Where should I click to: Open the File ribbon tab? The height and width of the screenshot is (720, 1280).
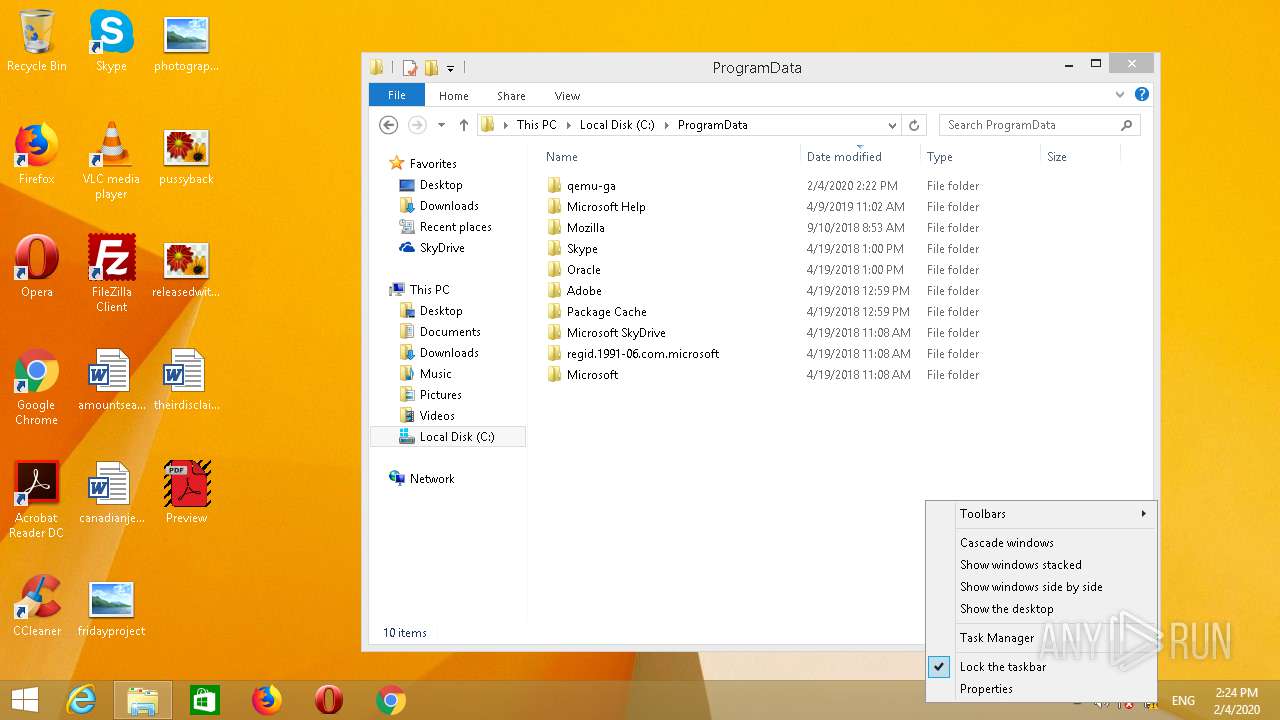[397, 95]
